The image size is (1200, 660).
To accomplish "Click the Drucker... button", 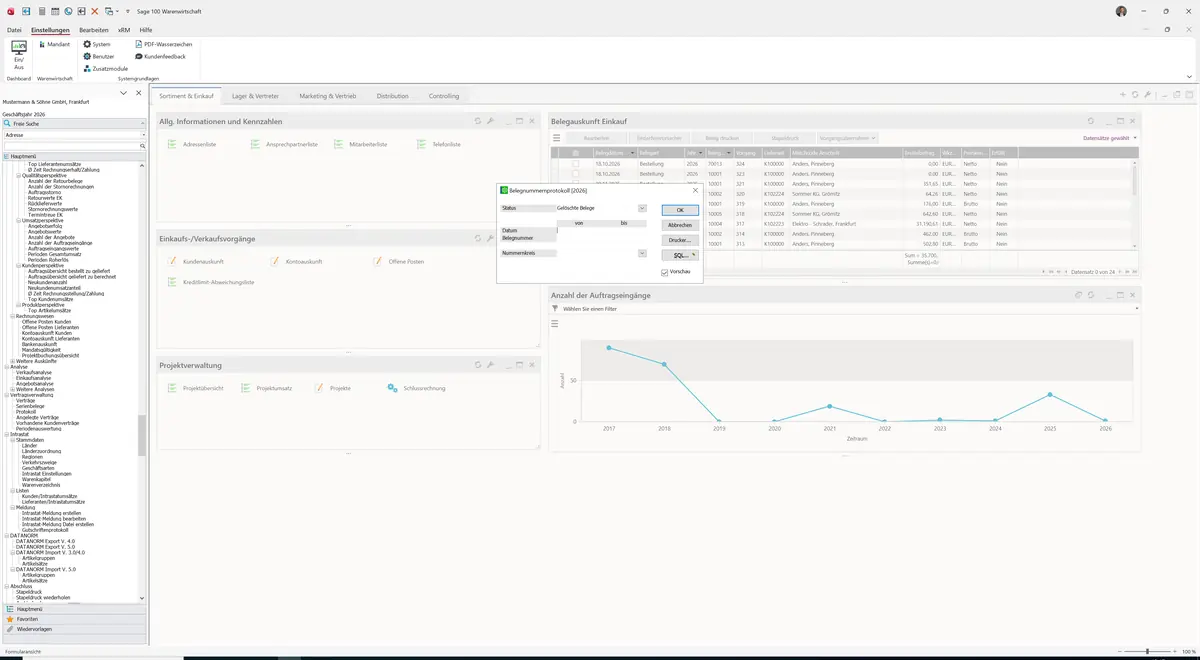I will (x=680, y=240).
